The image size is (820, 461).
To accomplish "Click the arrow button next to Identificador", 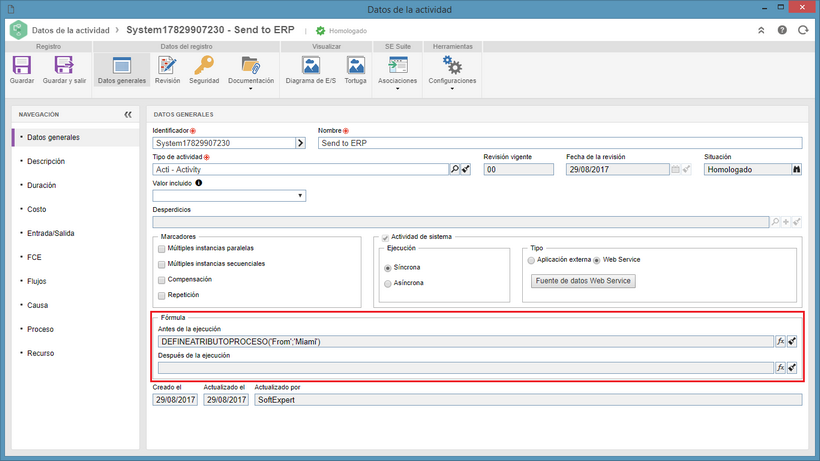I will point(300,143).
